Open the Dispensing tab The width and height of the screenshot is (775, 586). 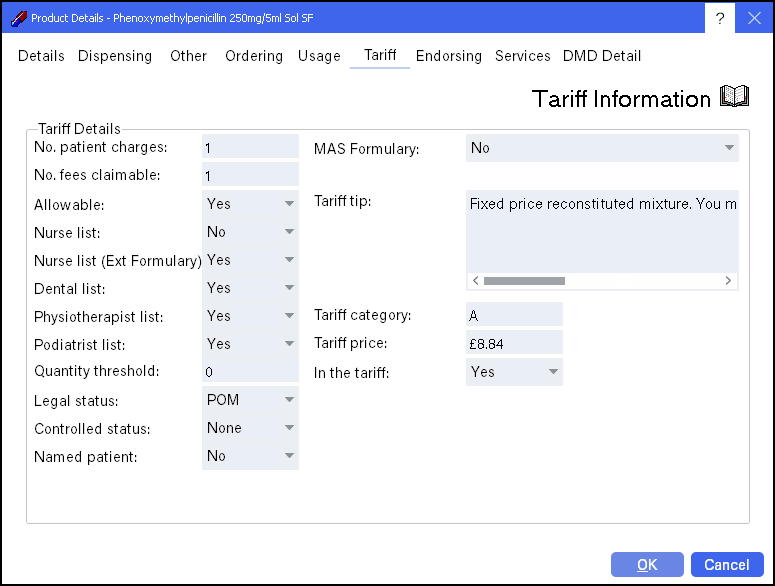click(115, 56)
